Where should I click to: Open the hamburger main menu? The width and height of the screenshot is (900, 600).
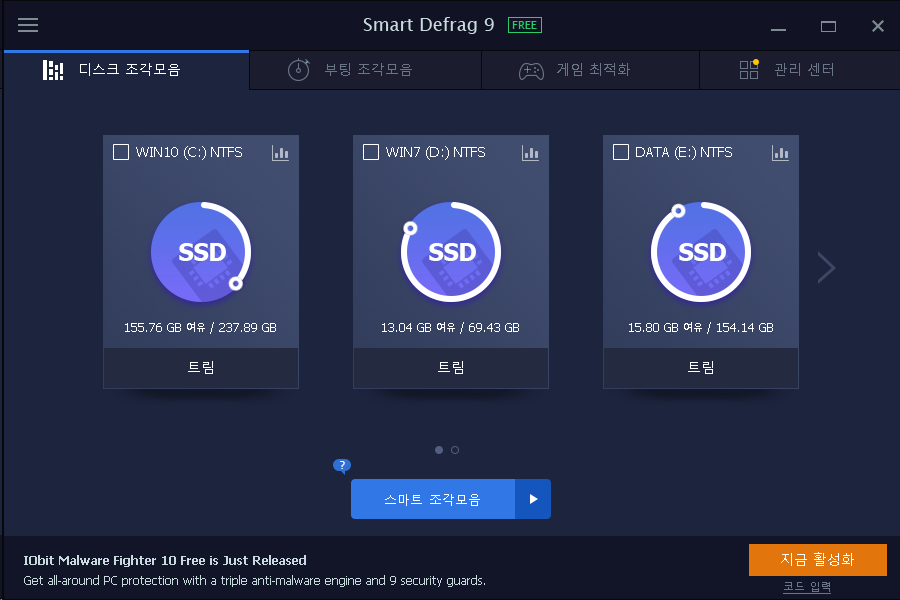28,25
